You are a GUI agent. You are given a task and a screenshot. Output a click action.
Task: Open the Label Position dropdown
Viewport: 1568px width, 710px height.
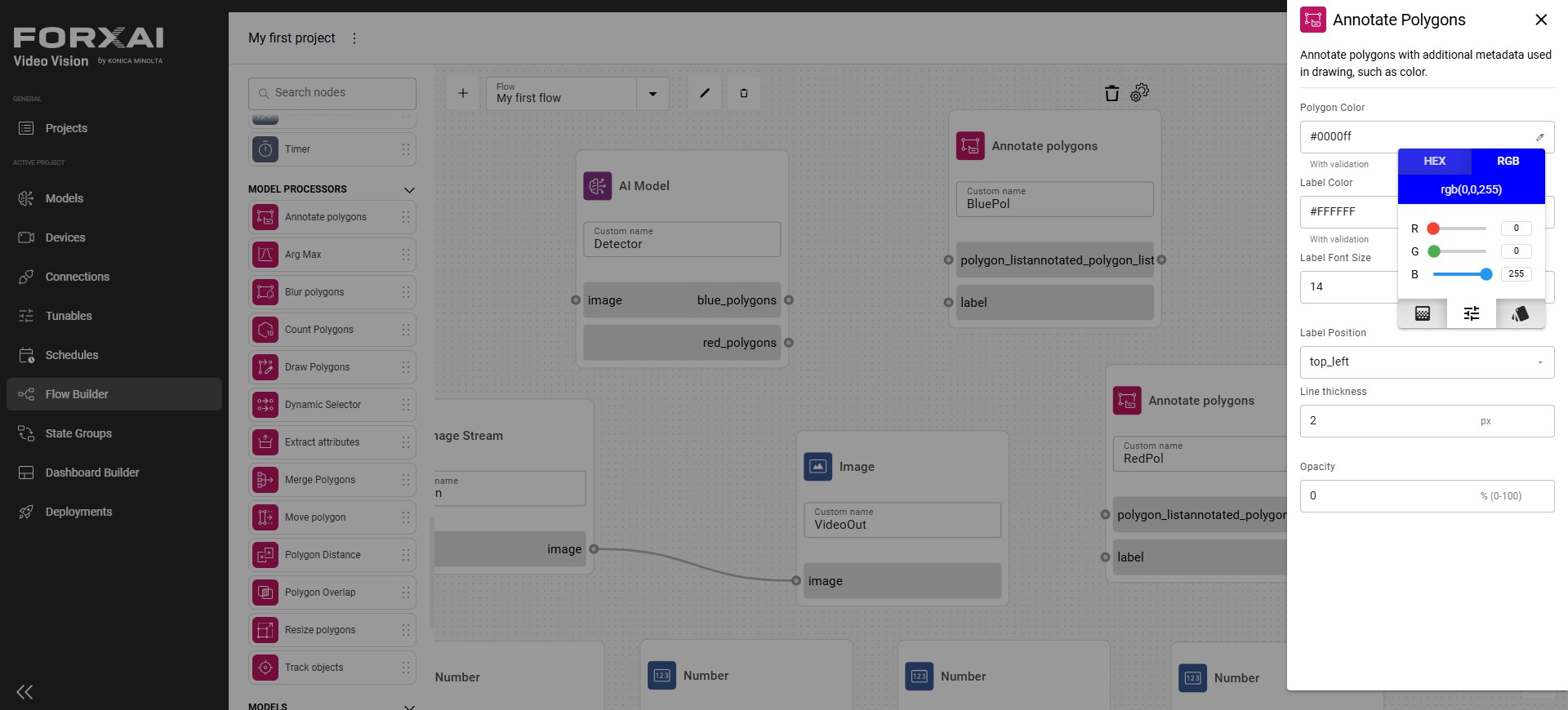1427,362
